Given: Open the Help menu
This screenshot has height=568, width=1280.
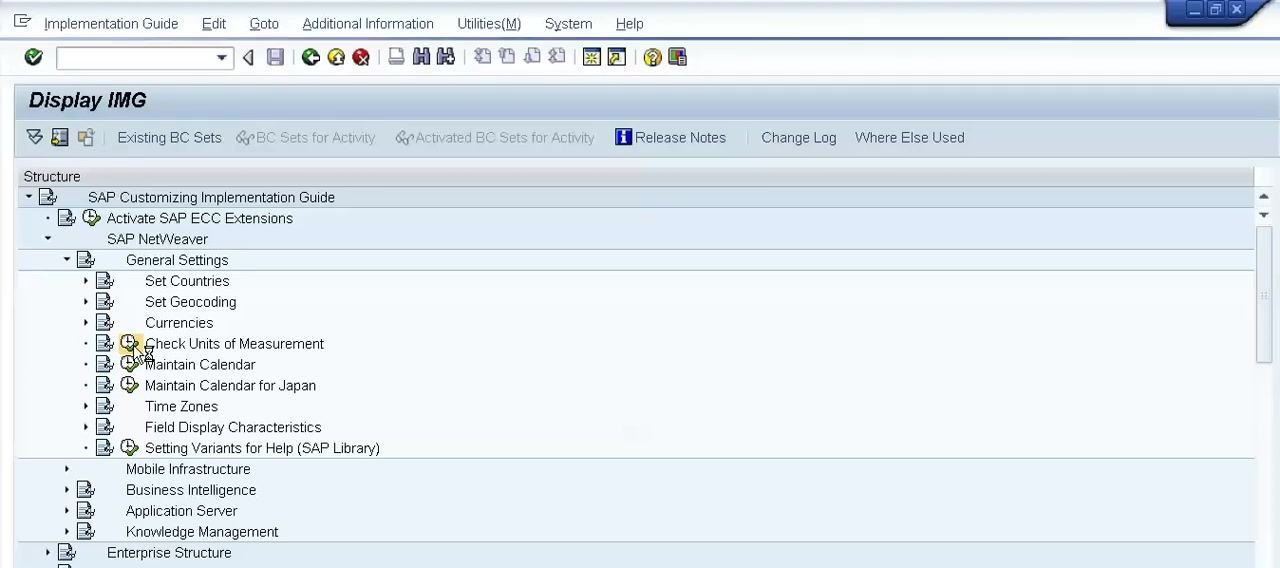Looking at the screenshot, I should (629, 23).
